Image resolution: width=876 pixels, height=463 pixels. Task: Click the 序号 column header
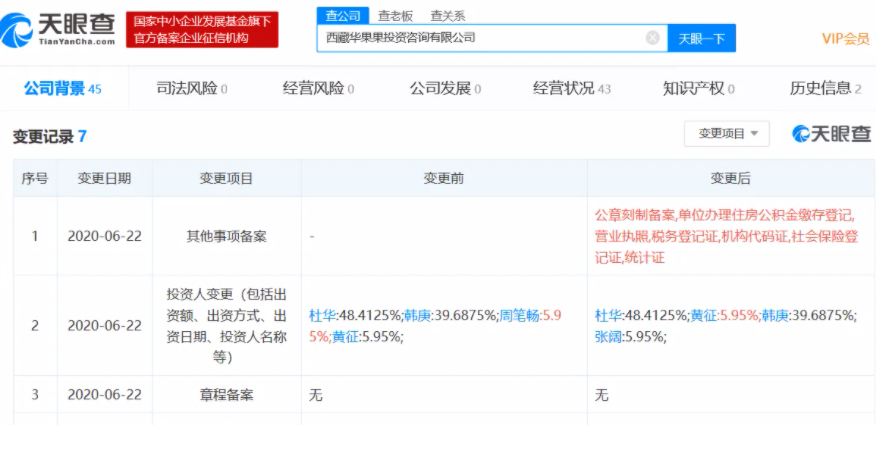35,178
